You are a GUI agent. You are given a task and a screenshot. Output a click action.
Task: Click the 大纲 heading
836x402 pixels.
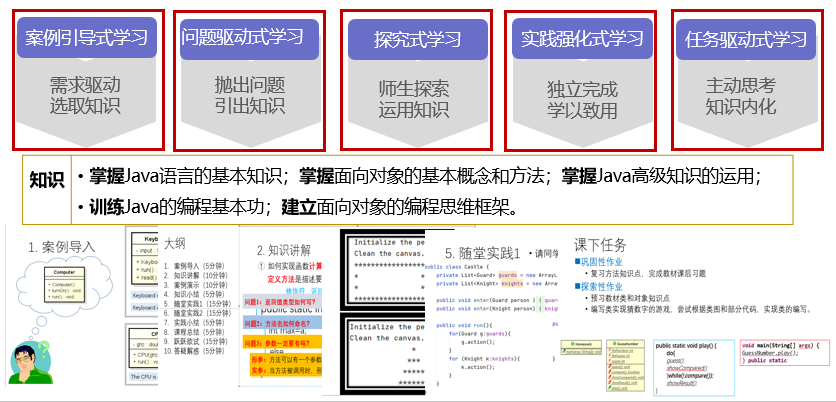tap(174, 244)
